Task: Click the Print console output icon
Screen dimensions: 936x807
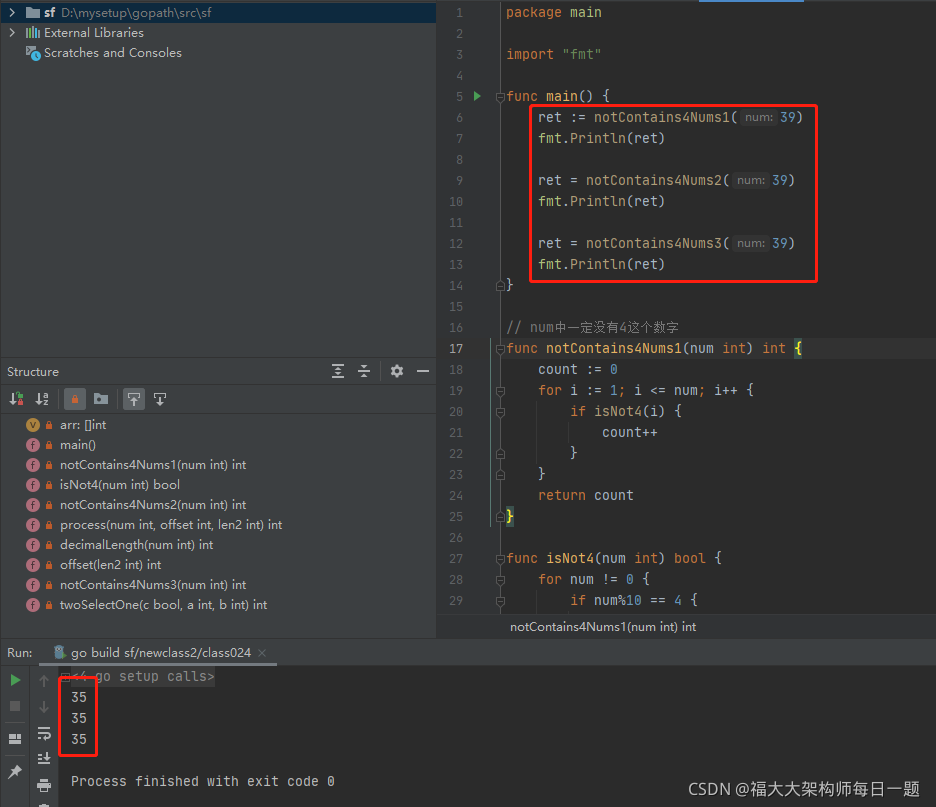Action: 44,785
